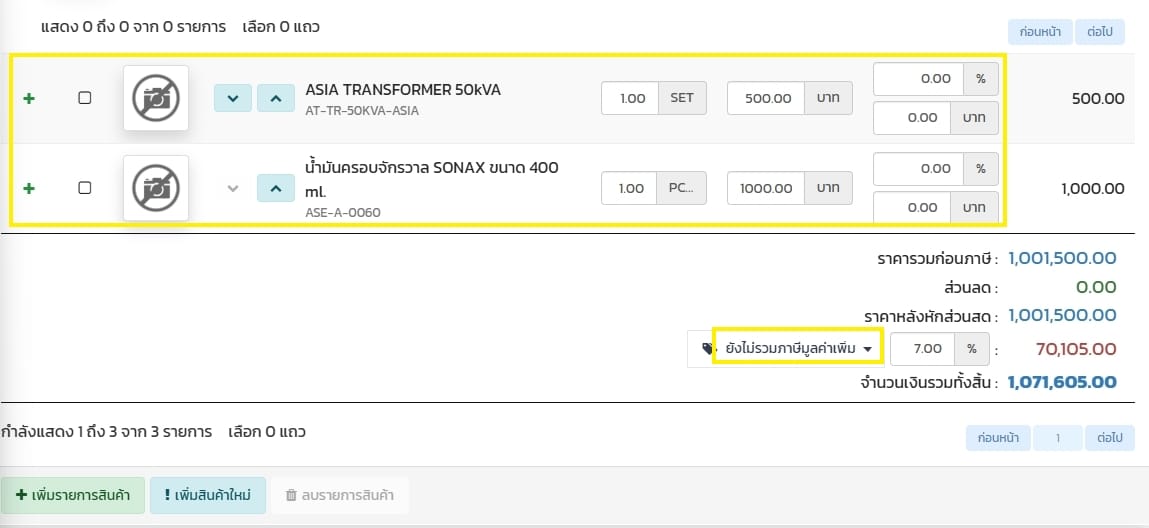Move SONAX product row up with arrow
This screenshot has width=1149, height=528.
pyautogui.click(x=276, y=188)
